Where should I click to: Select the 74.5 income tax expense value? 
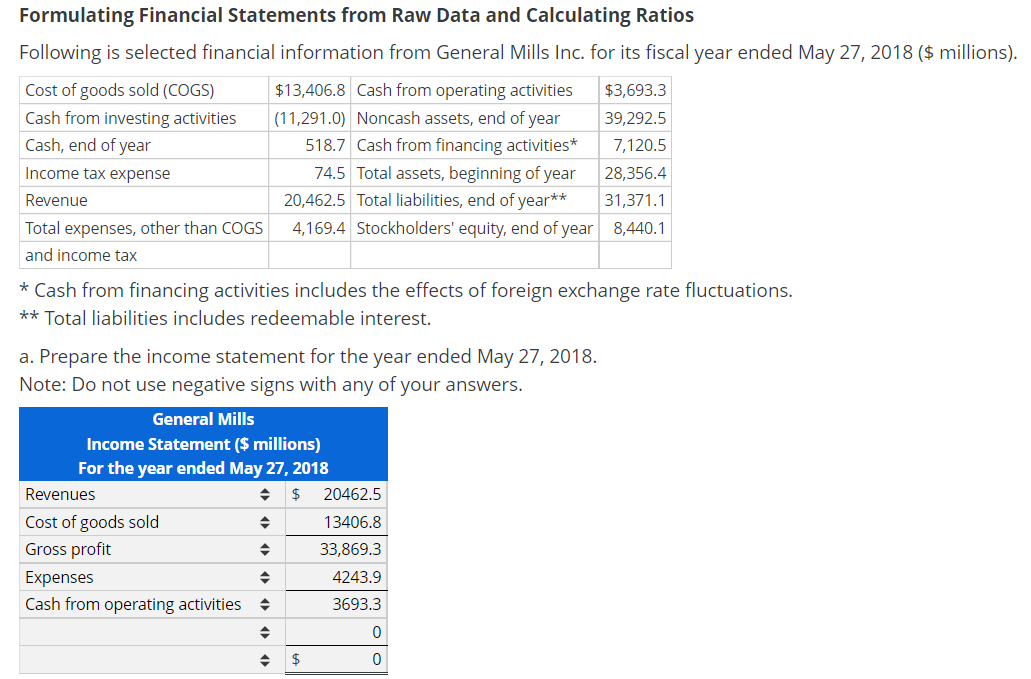pyautogui.click(x=310, y=173)
